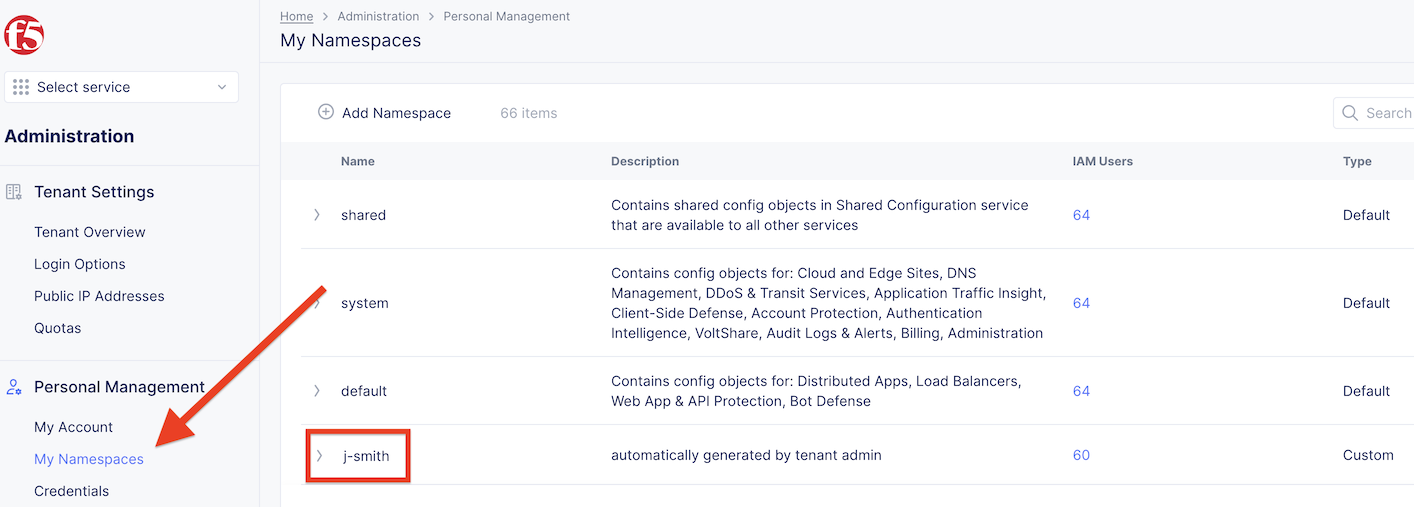This screenshot has width=1414, height=507.
Task: Open My Account settings
Action: pyautogui.click(x=73, y=427)
